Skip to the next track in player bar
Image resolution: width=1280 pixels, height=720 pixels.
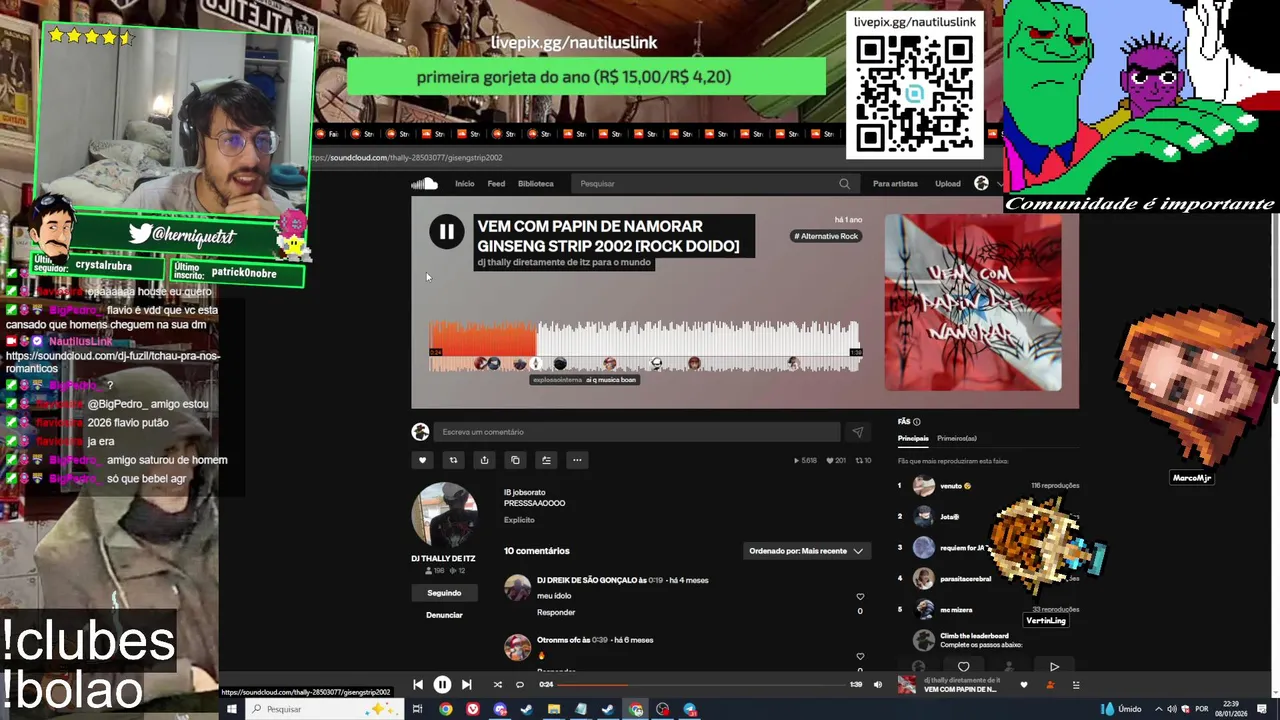point(466,685)
